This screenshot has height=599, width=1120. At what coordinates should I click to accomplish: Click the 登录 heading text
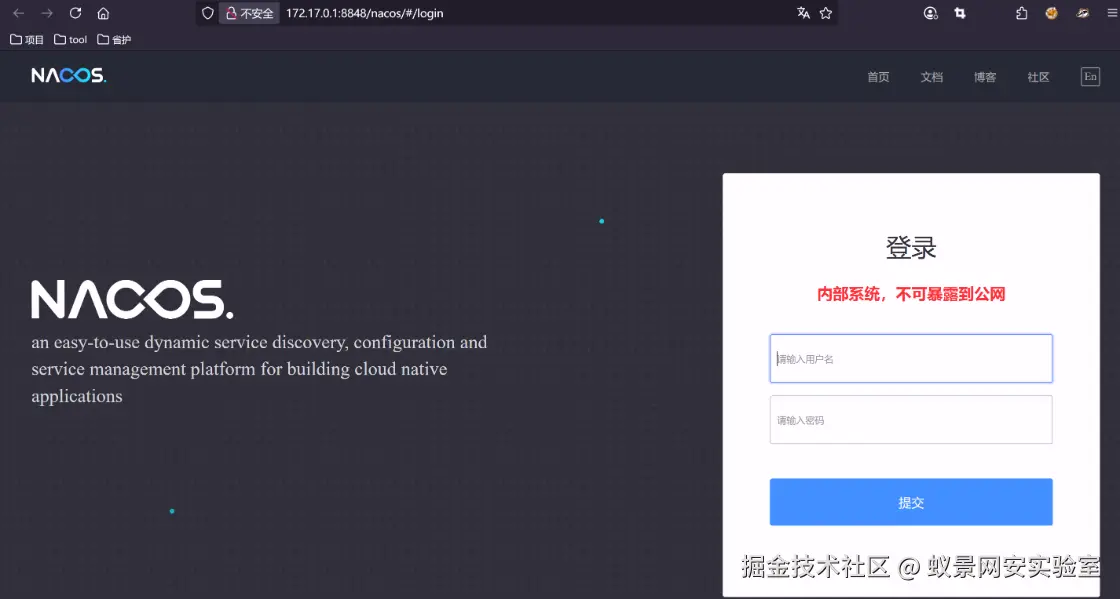point(911,248)
